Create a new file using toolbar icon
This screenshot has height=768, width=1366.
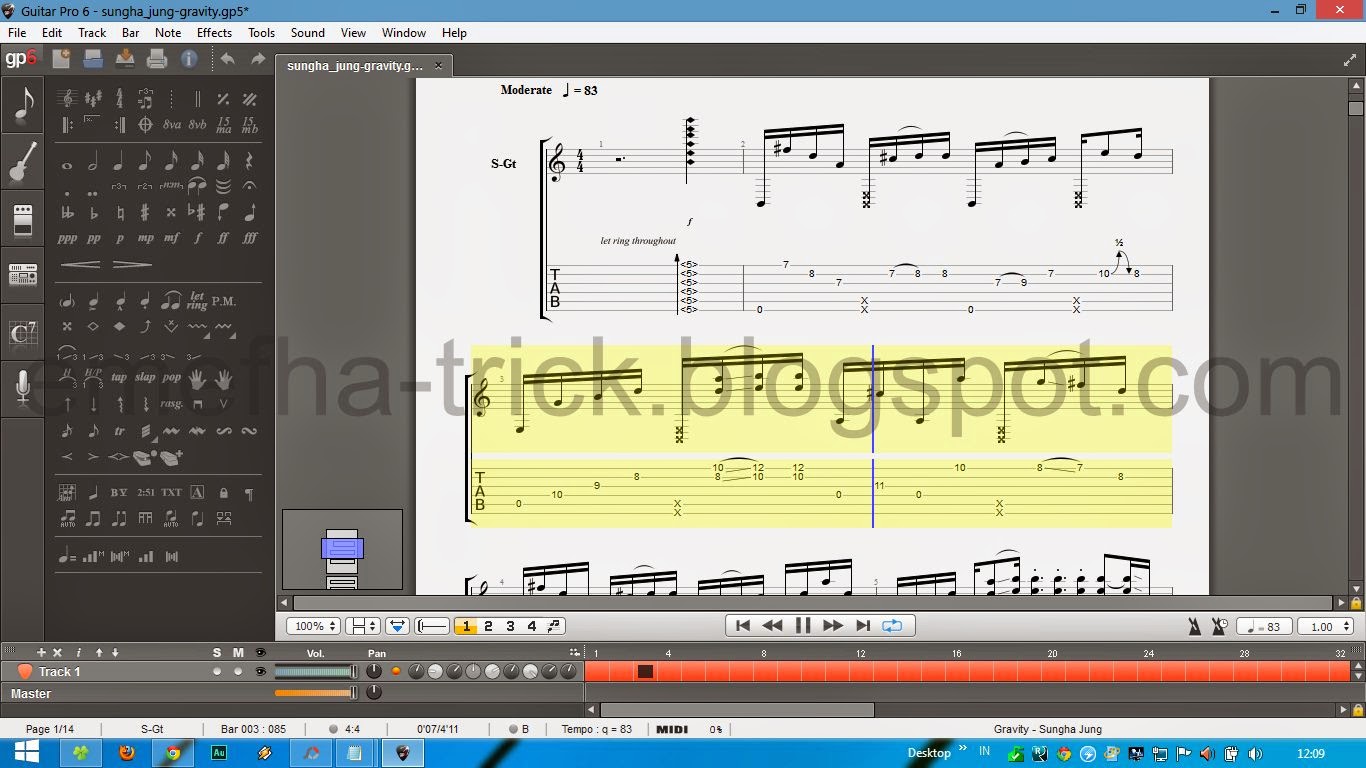point(61,59)
